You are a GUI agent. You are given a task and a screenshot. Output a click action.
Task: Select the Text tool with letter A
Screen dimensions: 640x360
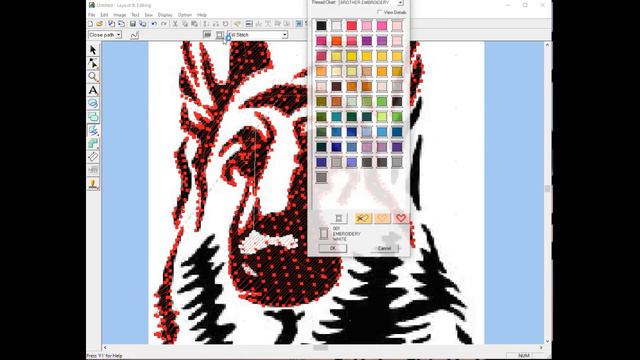click(93, 90)
